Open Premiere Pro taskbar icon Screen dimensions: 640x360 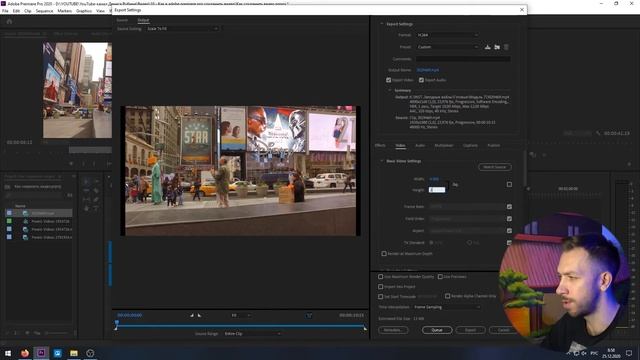pos(41,353)
